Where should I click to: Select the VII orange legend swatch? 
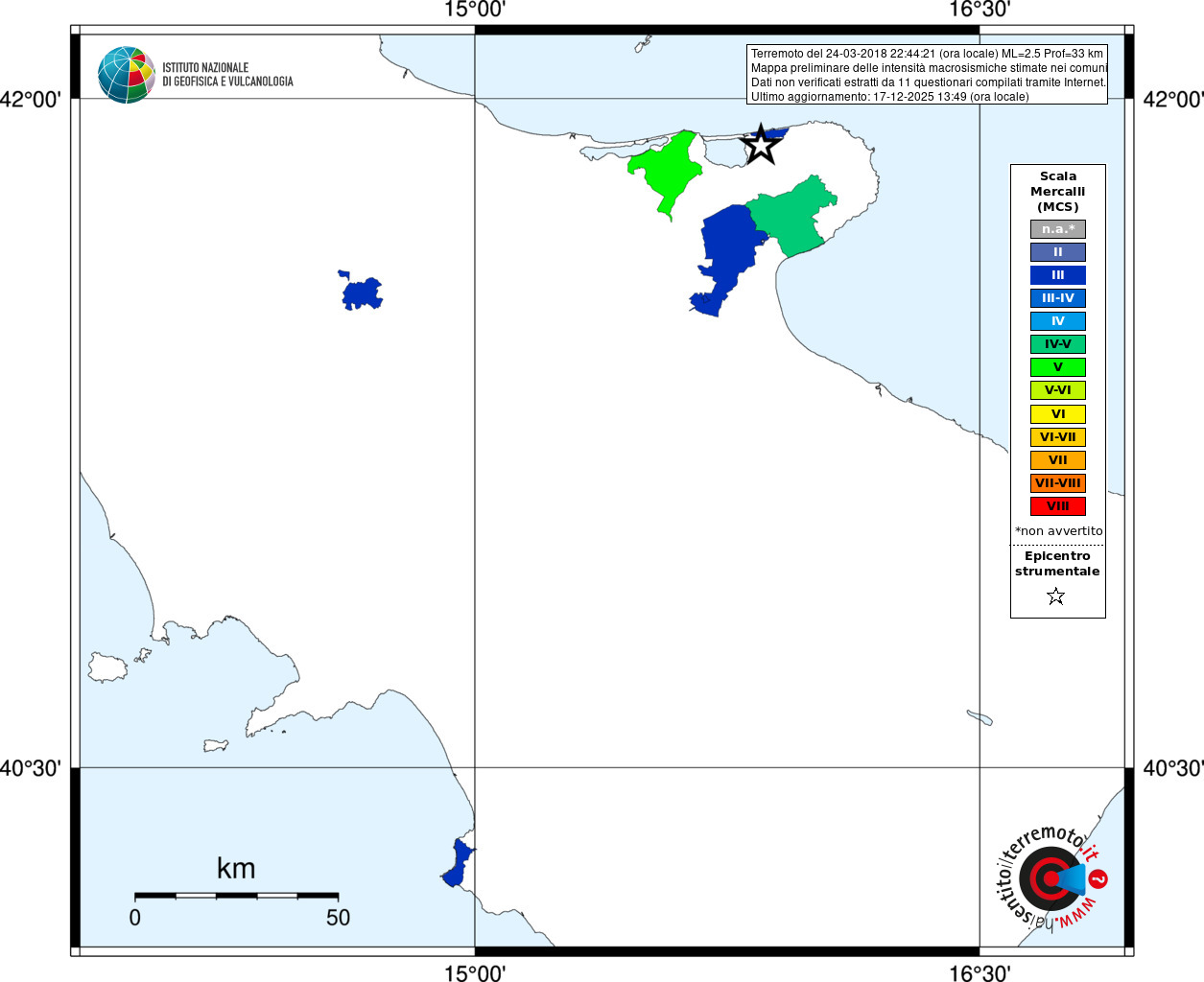[1058, 460]
